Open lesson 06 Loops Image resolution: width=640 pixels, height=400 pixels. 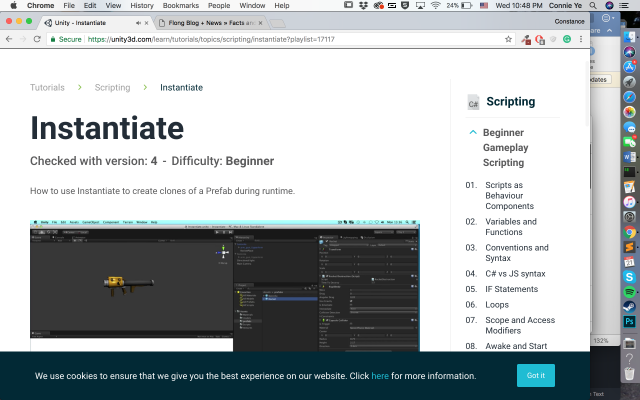497,304
